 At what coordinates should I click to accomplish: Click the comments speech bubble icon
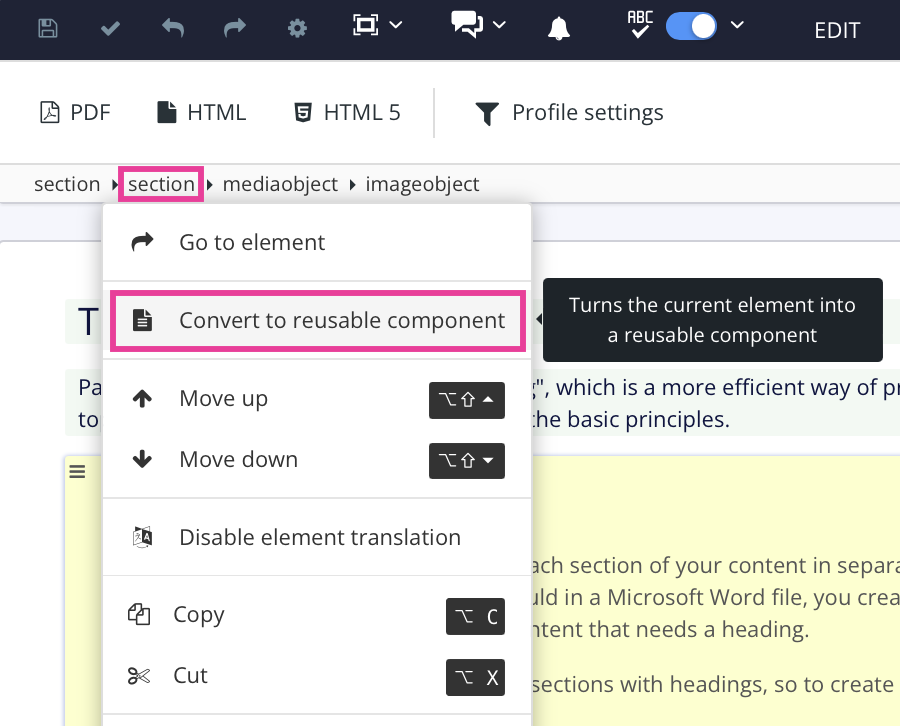tap(467, 25)
